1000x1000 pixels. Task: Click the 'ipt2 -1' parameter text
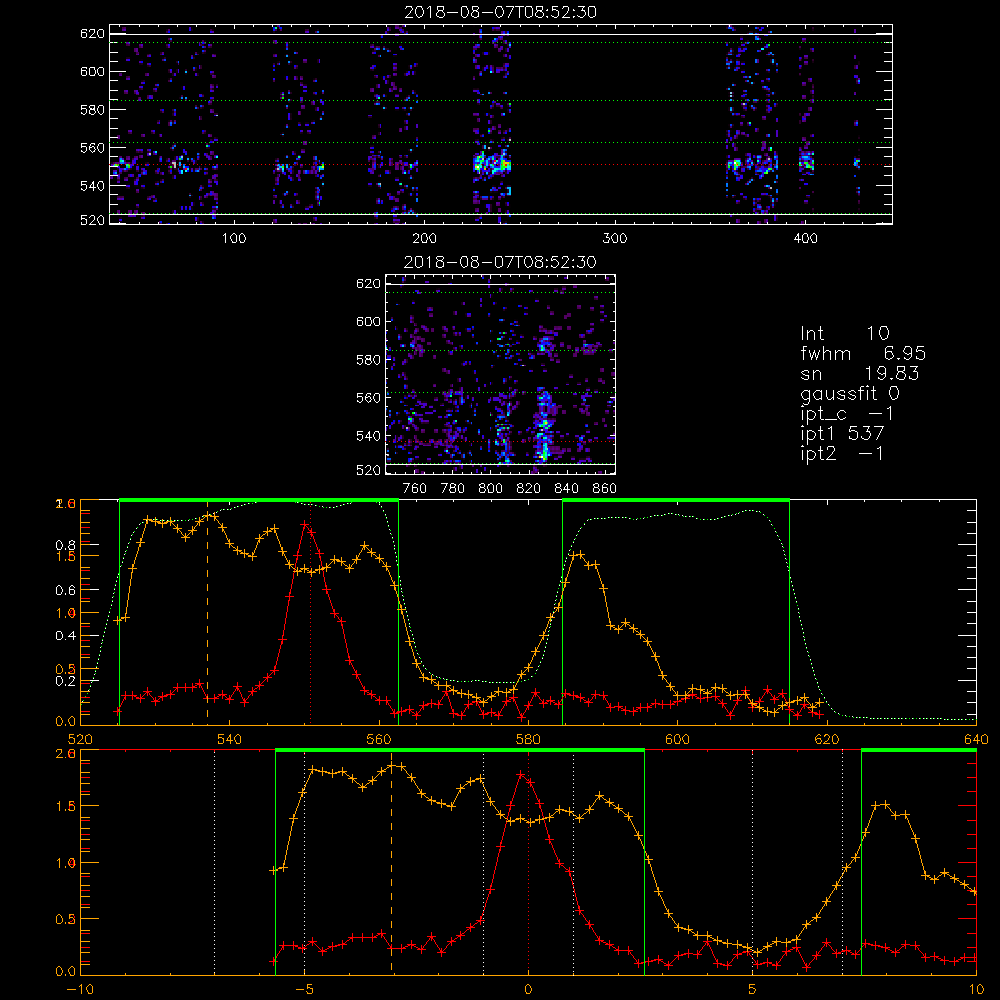coord(842,453)
